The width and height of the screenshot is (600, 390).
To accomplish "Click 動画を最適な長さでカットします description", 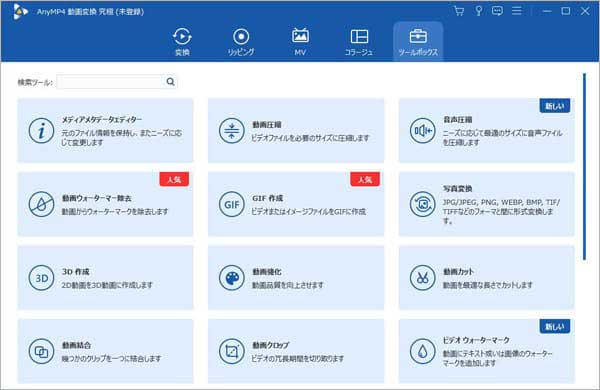I will [x=488, y=285].
